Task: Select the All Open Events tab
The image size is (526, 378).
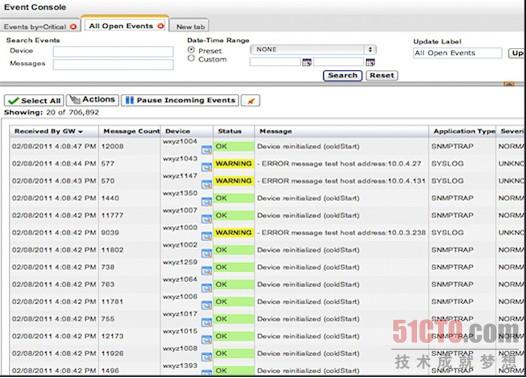Action: coord(121,26)
